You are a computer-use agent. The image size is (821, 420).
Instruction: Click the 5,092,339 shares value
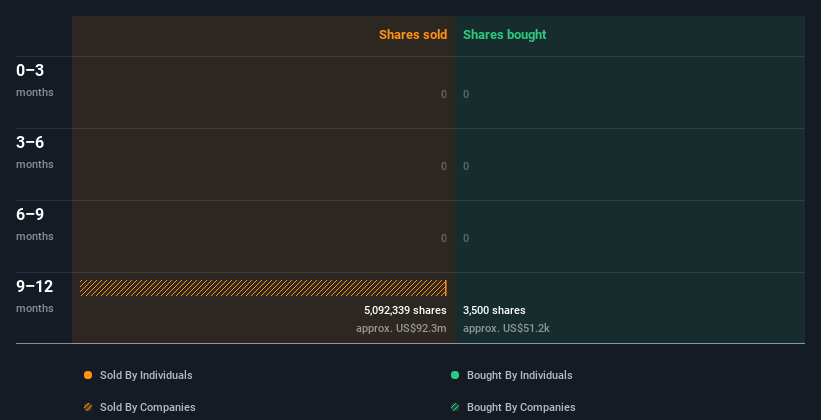click(x=405, y=311)
